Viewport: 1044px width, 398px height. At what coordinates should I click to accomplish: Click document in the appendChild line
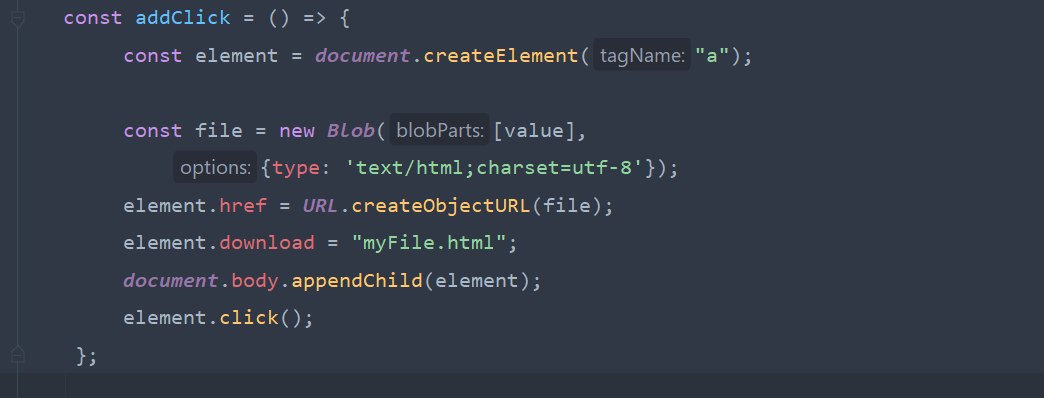pos(171,280)
